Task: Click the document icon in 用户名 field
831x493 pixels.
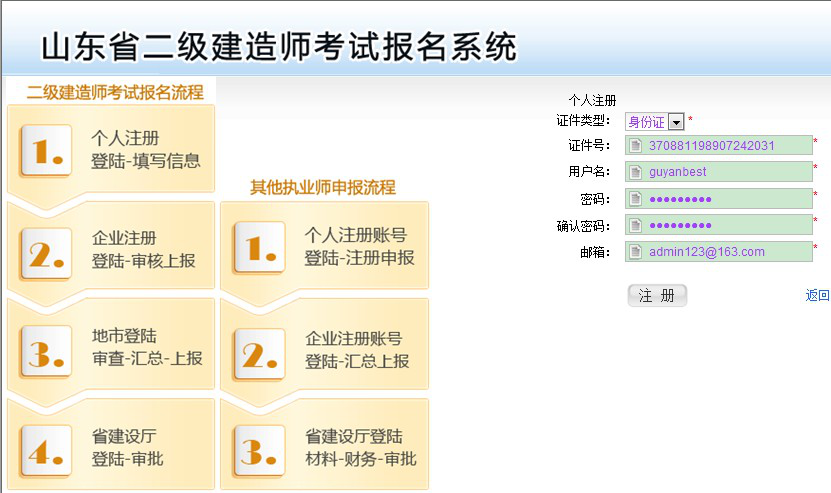Action: [x=635, y=172]
